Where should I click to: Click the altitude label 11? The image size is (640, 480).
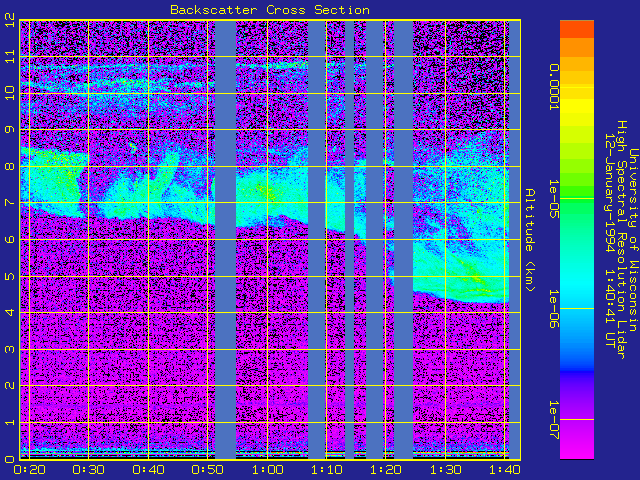10,56
